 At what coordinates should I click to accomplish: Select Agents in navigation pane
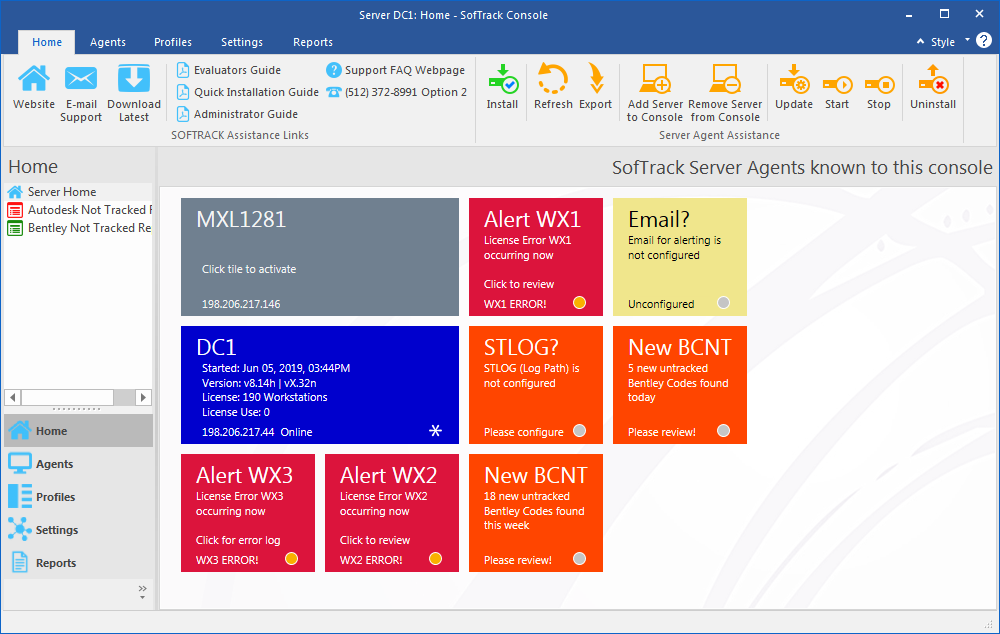pos(78,464)
